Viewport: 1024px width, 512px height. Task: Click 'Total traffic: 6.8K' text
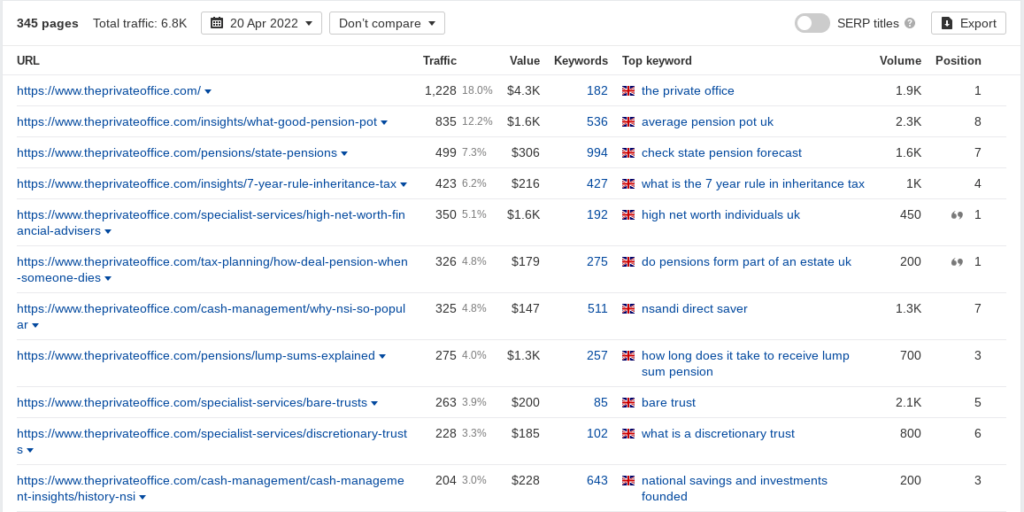(x=140, y=24)
